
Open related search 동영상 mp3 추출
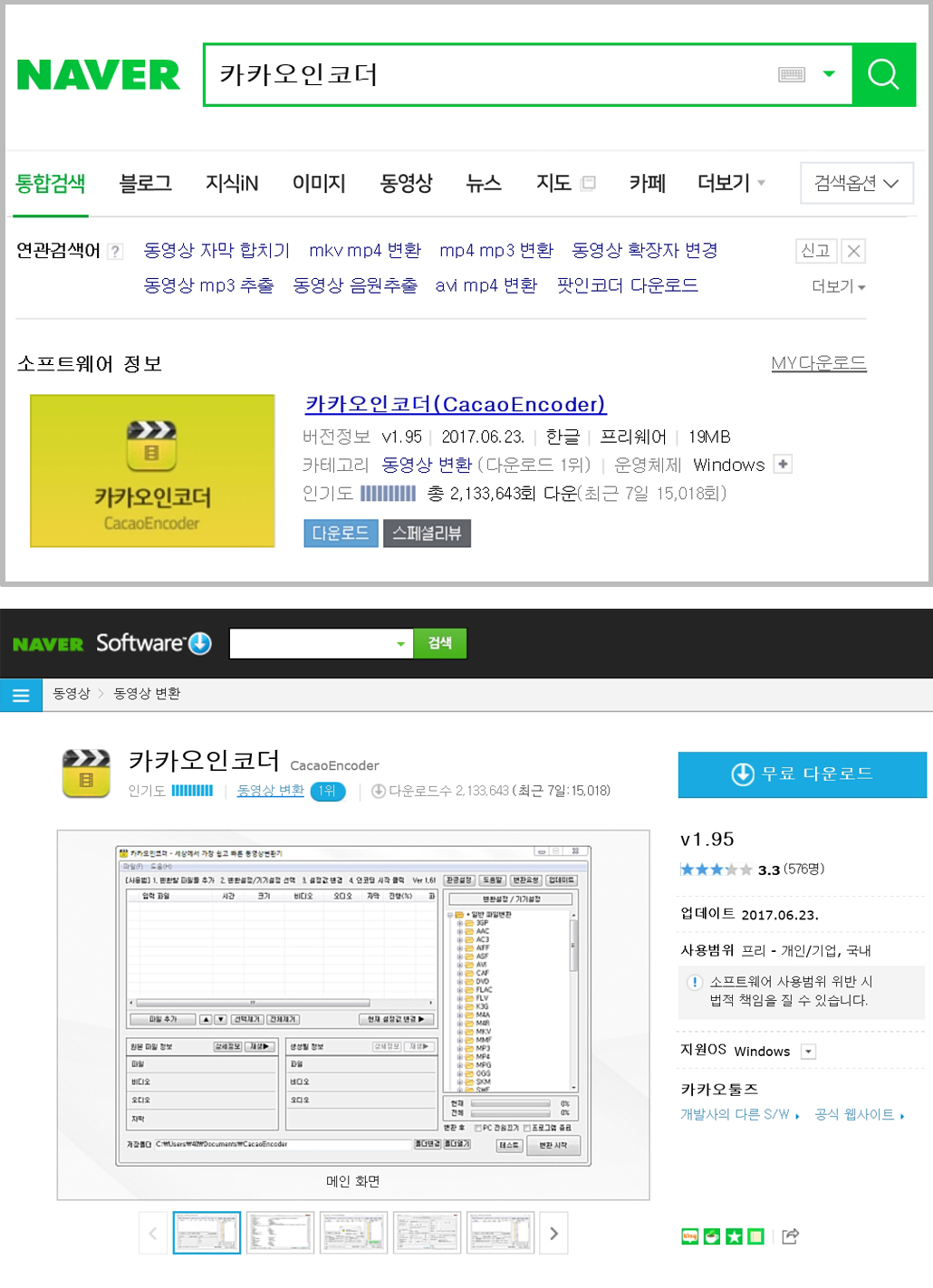(x=208, y=286)
